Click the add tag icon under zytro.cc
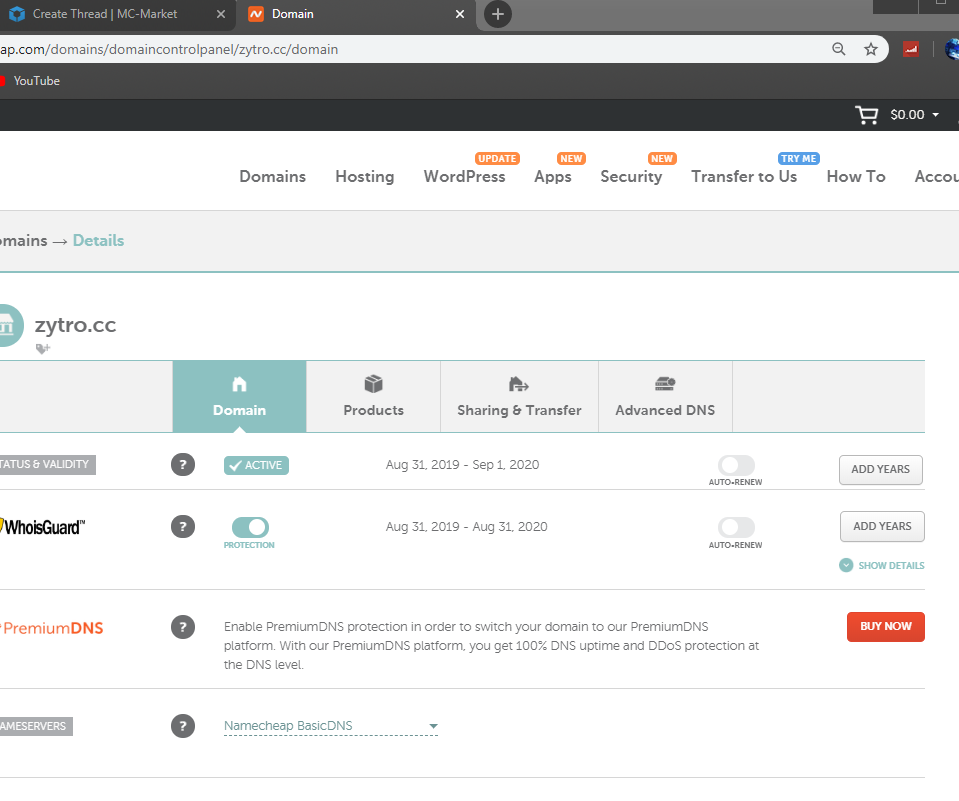The height and width of the screenshot is (801, 959). click(43, 349)
